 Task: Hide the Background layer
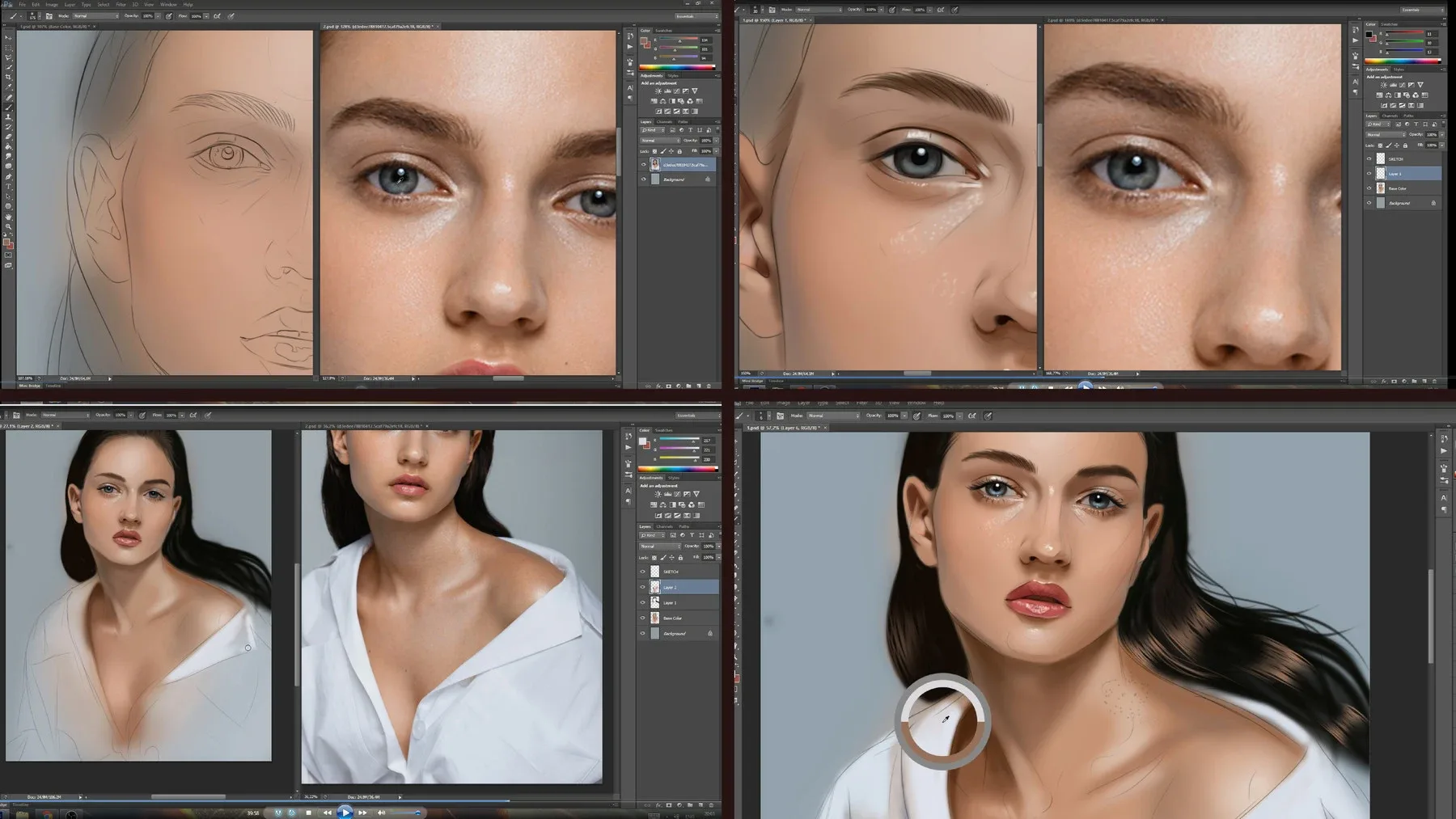click(x=642, y=634)
